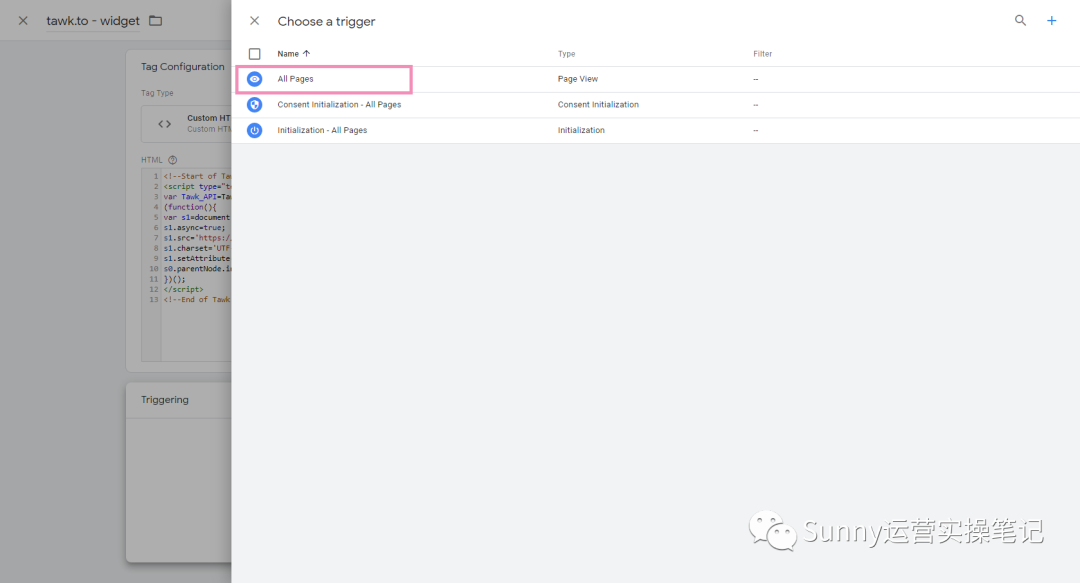This screenshot has width=1080, height=583.
Task: Click the Triggering section heading
Action: tap(165, 400)
